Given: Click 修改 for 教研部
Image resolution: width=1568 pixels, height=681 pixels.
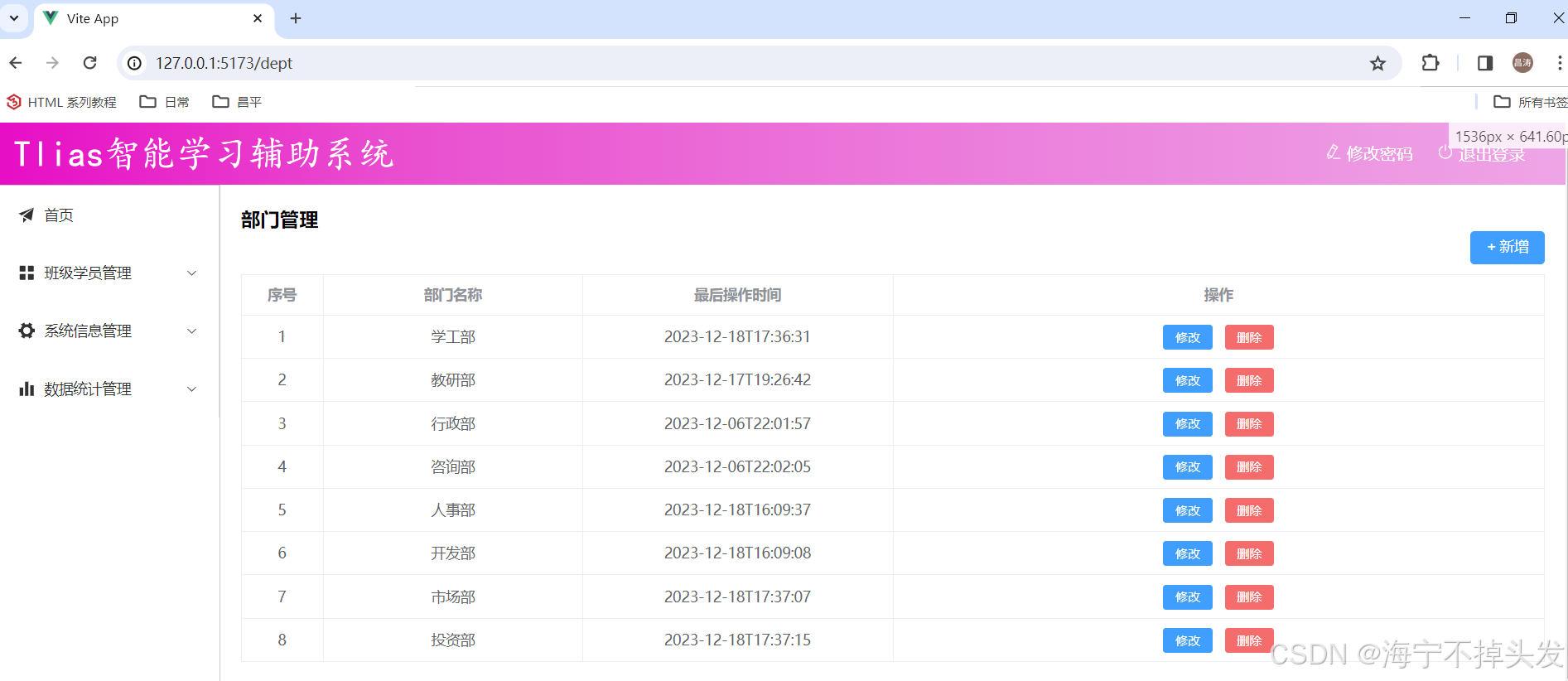Looking at the screenshot, I should click(1188, 380).
